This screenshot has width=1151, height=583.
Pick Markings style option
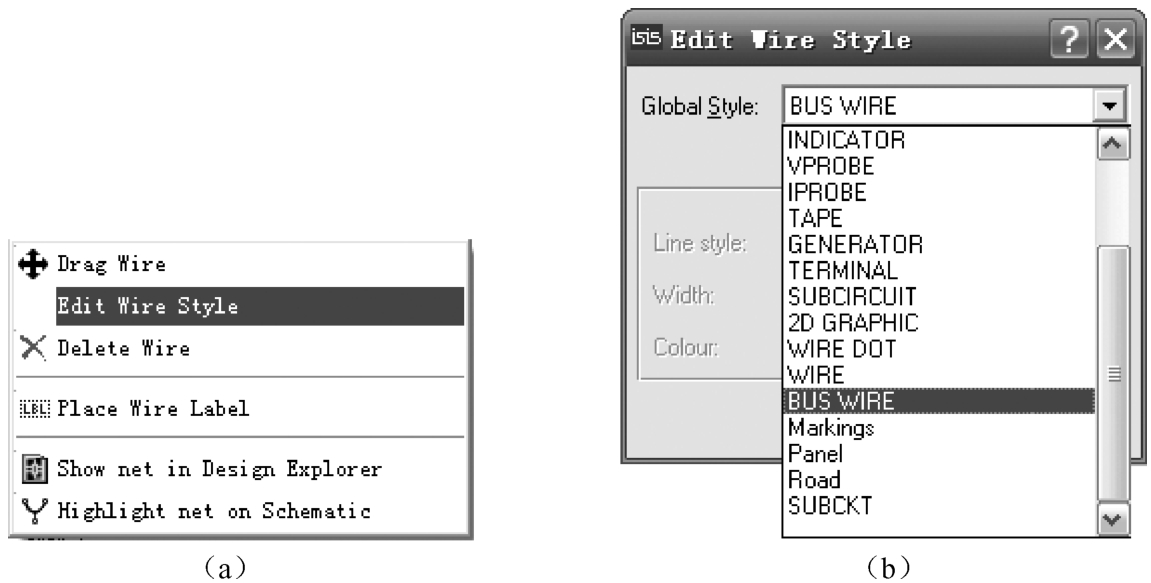tap(831, 427)
